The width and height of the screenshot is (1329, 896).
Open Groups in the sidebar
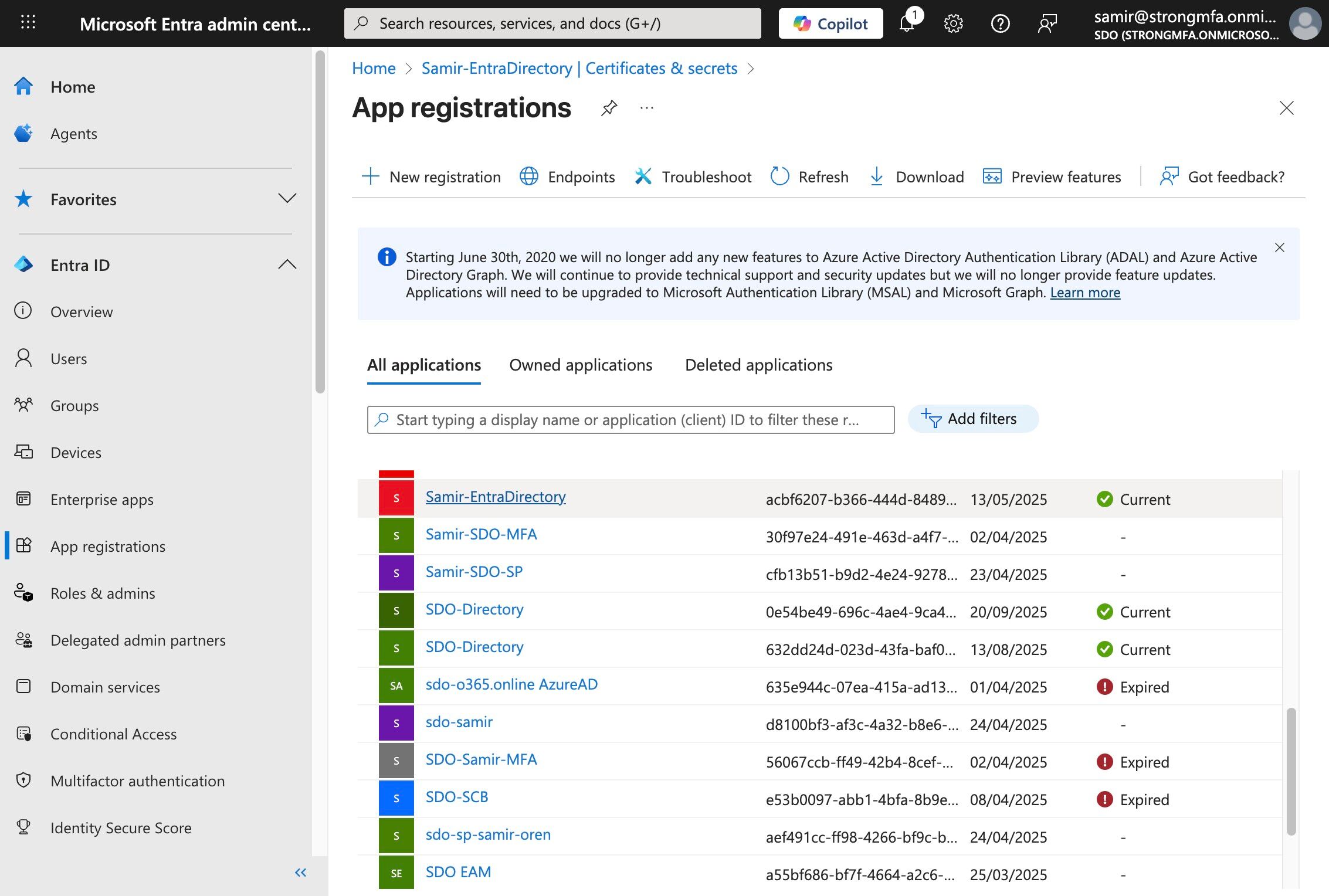pos(74,405)
